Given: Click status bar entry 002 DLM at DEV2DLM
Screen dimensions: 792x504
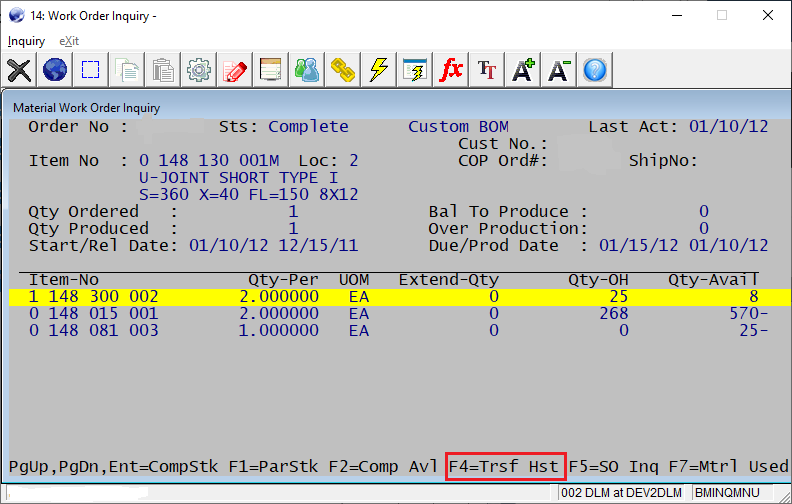Looking at the screenshot, I should point(621,493).
